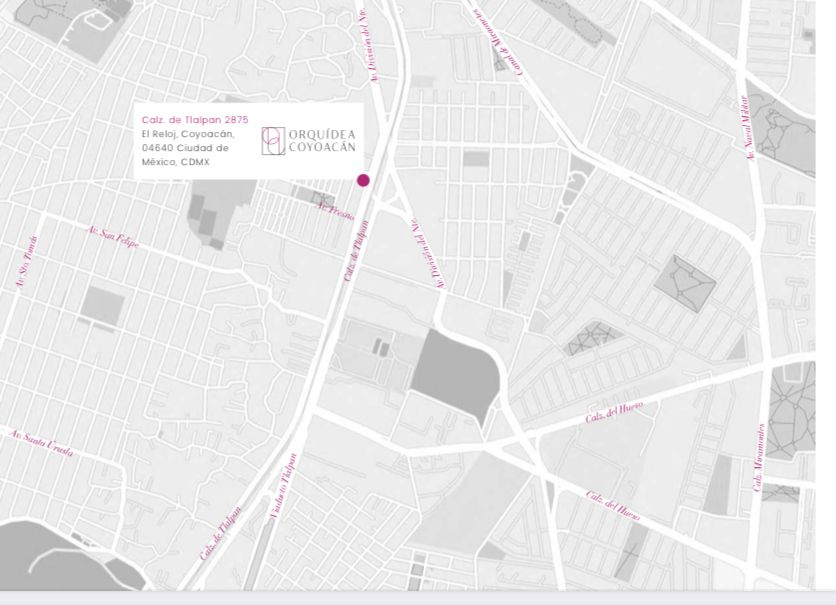Click the triangle-patterned park strip

point(597,339)
